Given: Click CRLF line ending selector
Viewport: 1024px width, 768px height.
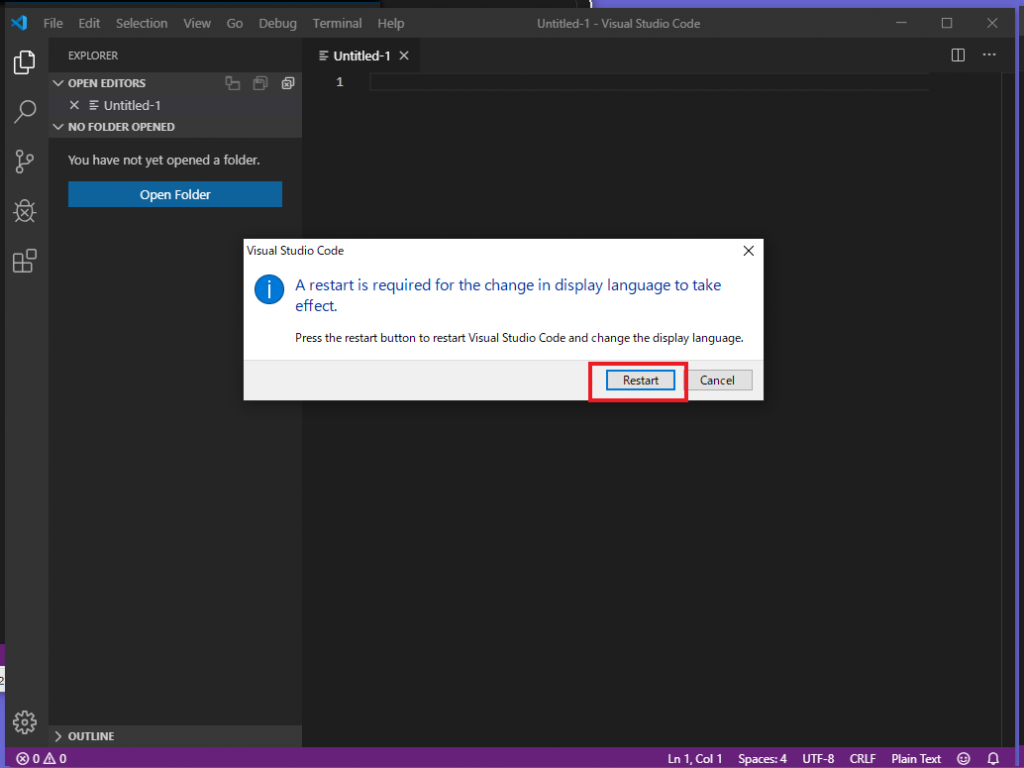Looking at the screenshot, I should [x=862, y=759].
